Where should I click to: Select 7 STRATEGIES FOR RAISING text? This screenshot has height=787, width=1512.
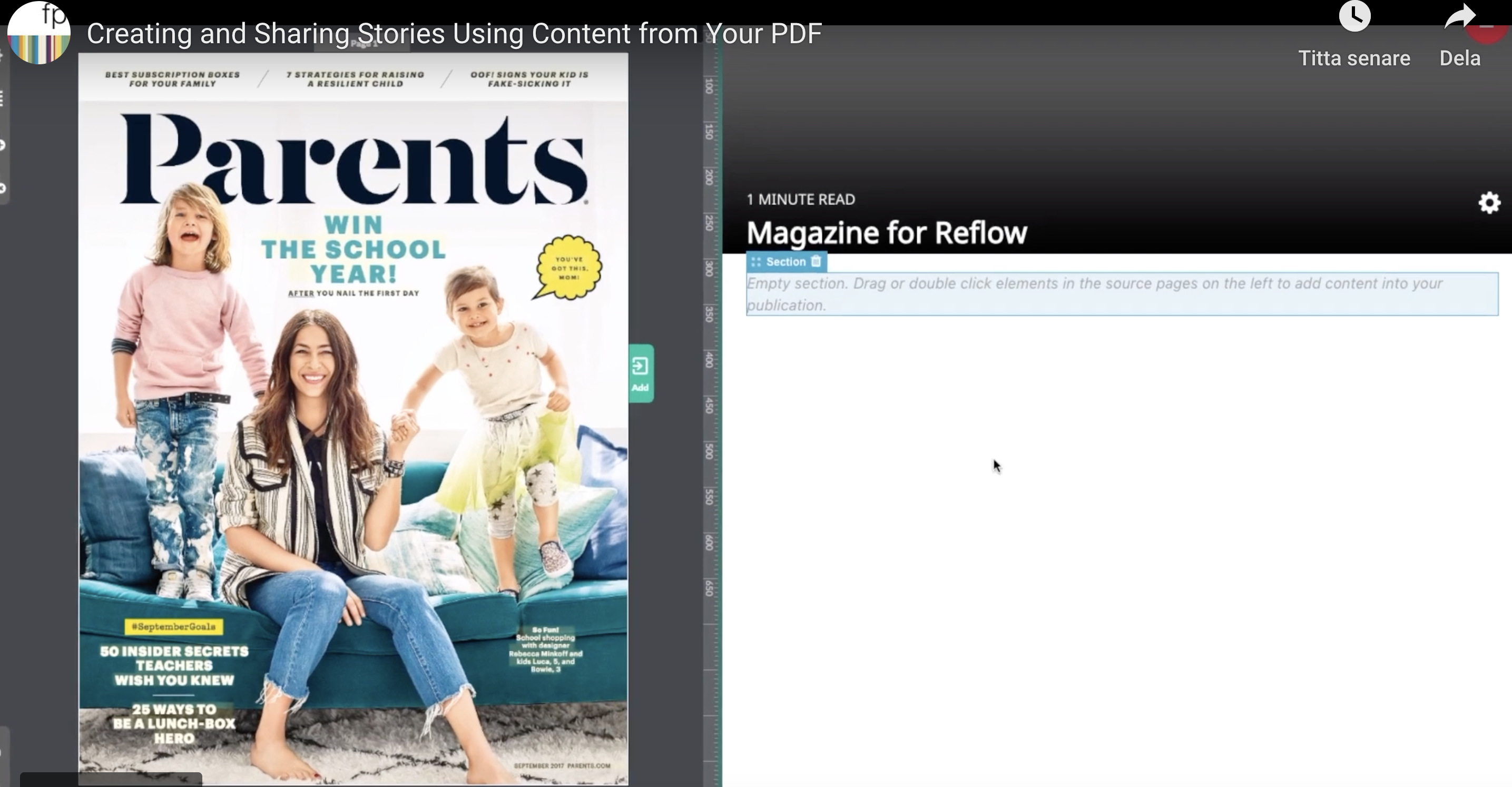[x=355, y=79]
